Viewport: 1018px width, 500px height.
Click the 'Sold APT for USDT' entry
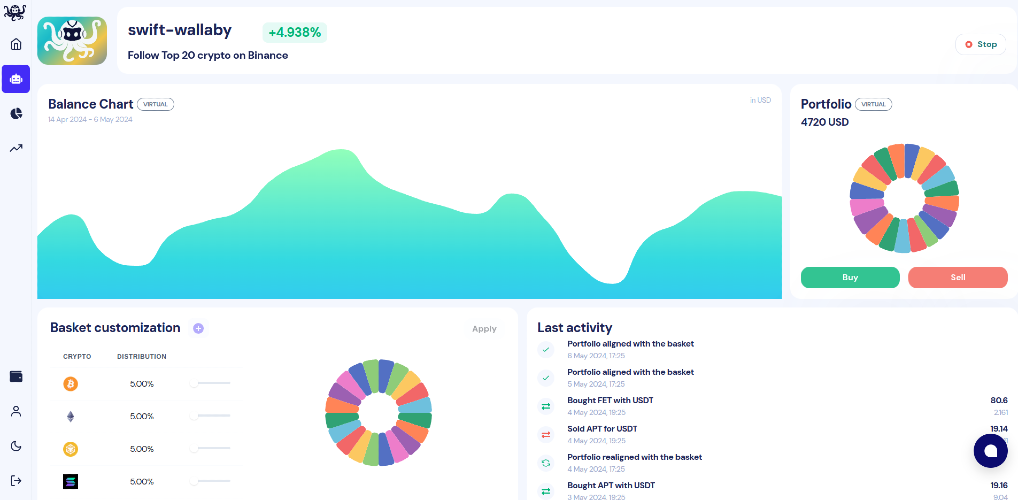[602, 429]
